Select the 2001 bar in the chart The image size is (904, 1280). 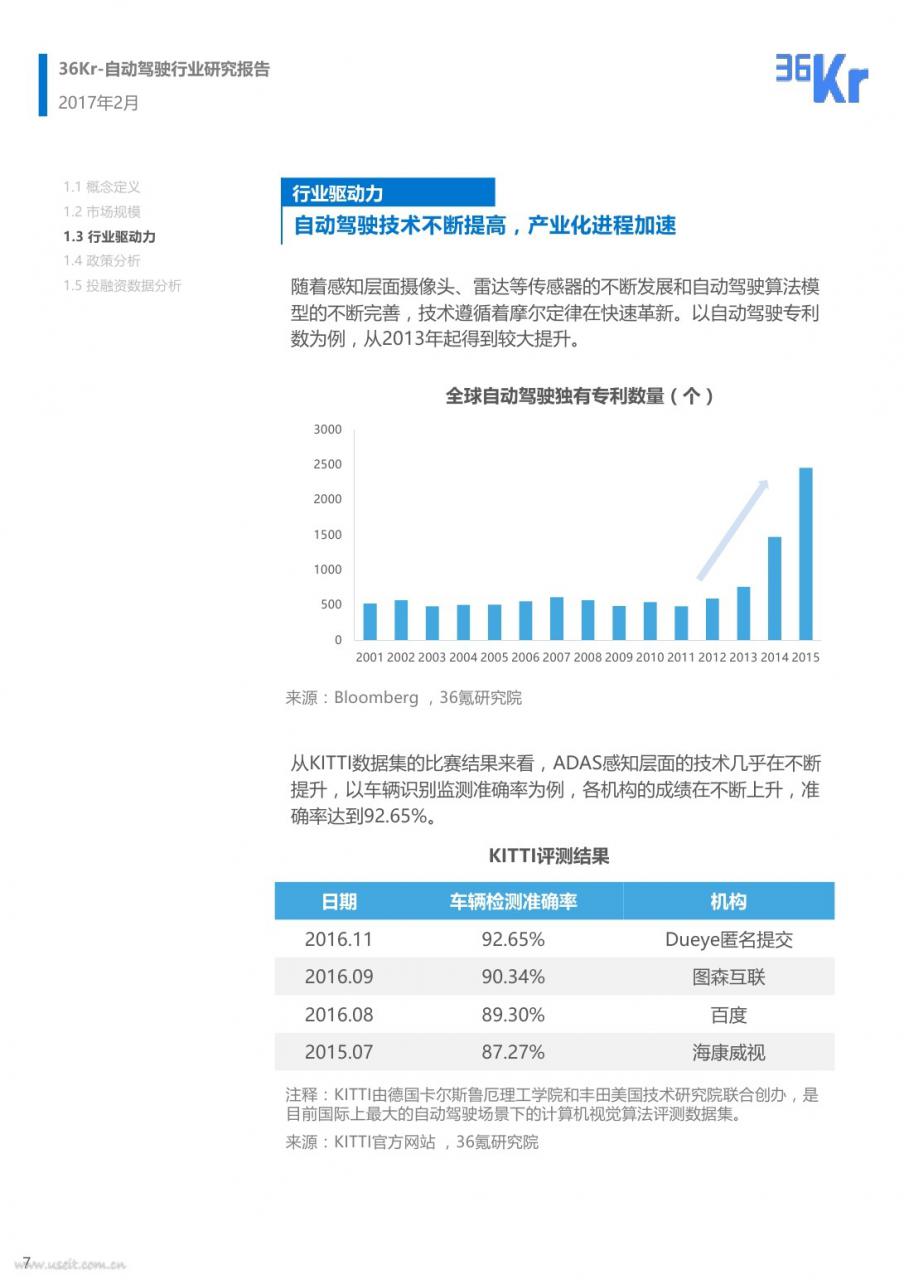(370, 621)
